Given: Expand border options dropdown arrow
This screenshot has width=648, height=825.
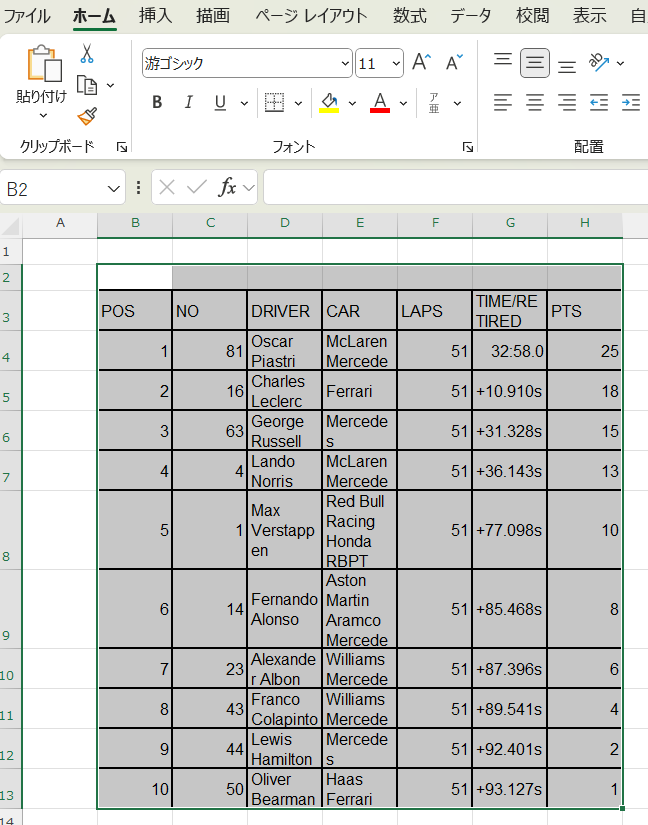Looking at the screenshot, I should pos(298,103).
